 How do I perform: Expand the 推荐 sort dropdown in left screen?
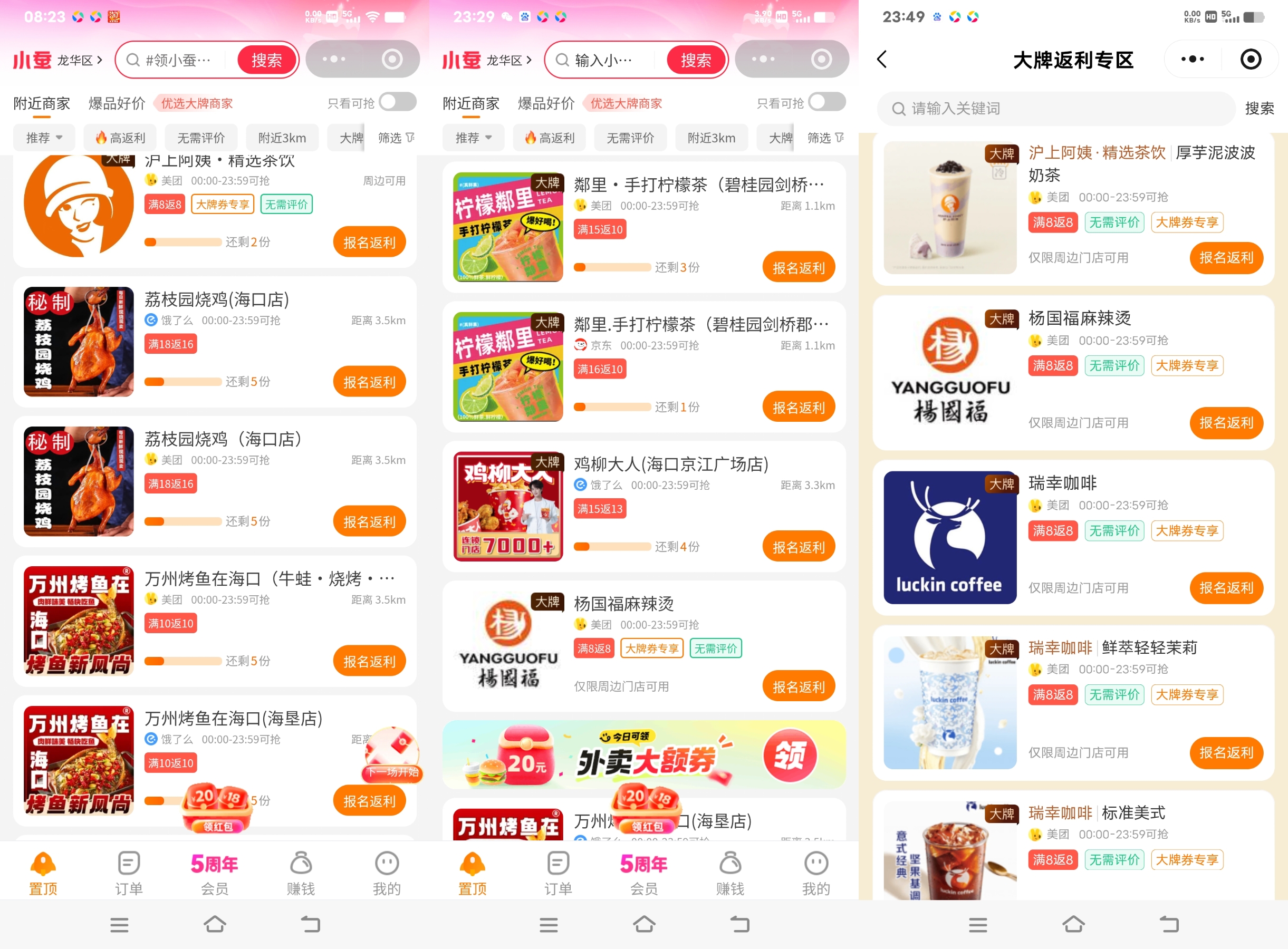pos(44,138)
